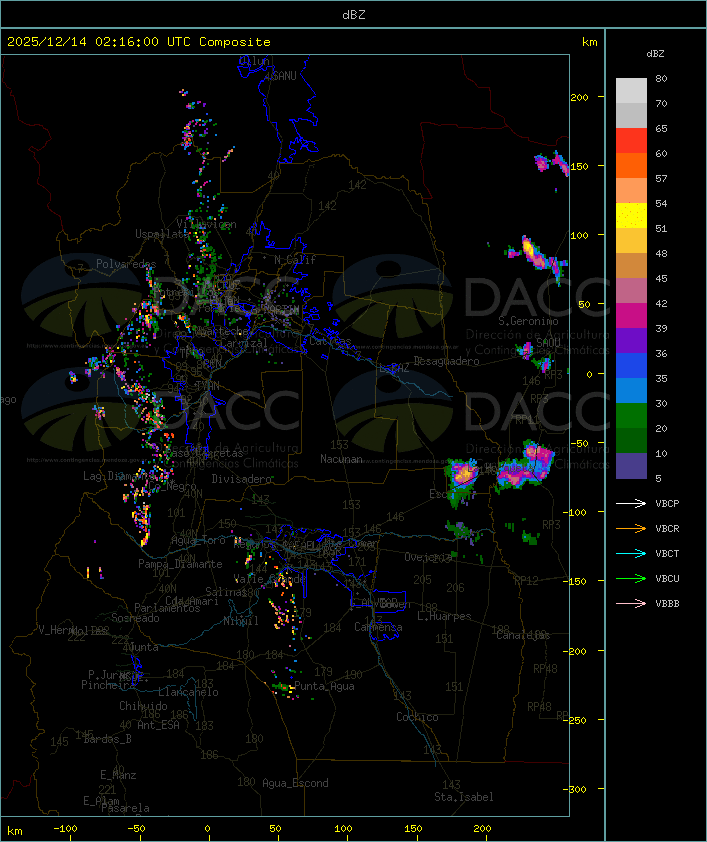Click the VBCP legend label
This screenshot has height=842, width=707.
667,503
